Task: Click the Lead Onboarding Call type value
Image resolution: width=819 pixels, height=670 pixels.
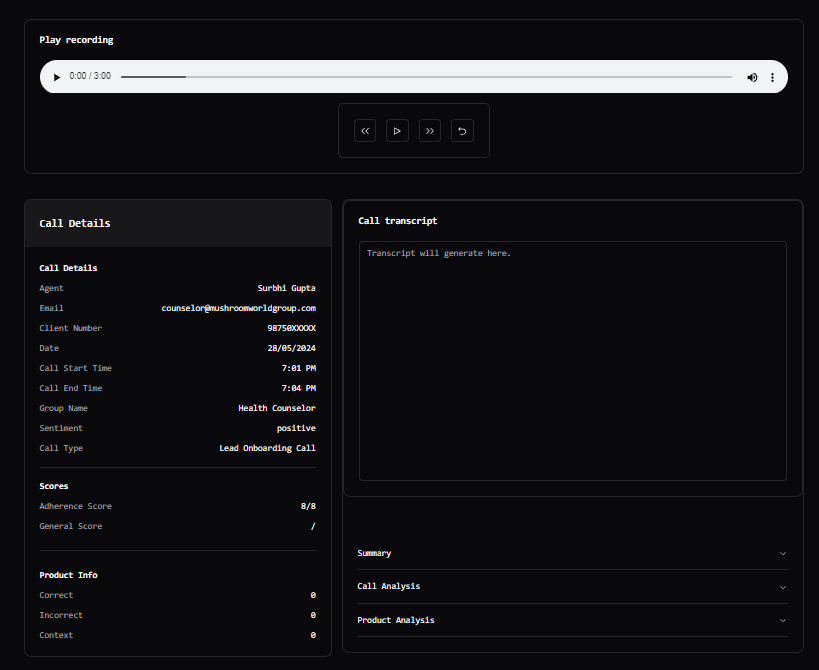Action: (x=267, y=448)
